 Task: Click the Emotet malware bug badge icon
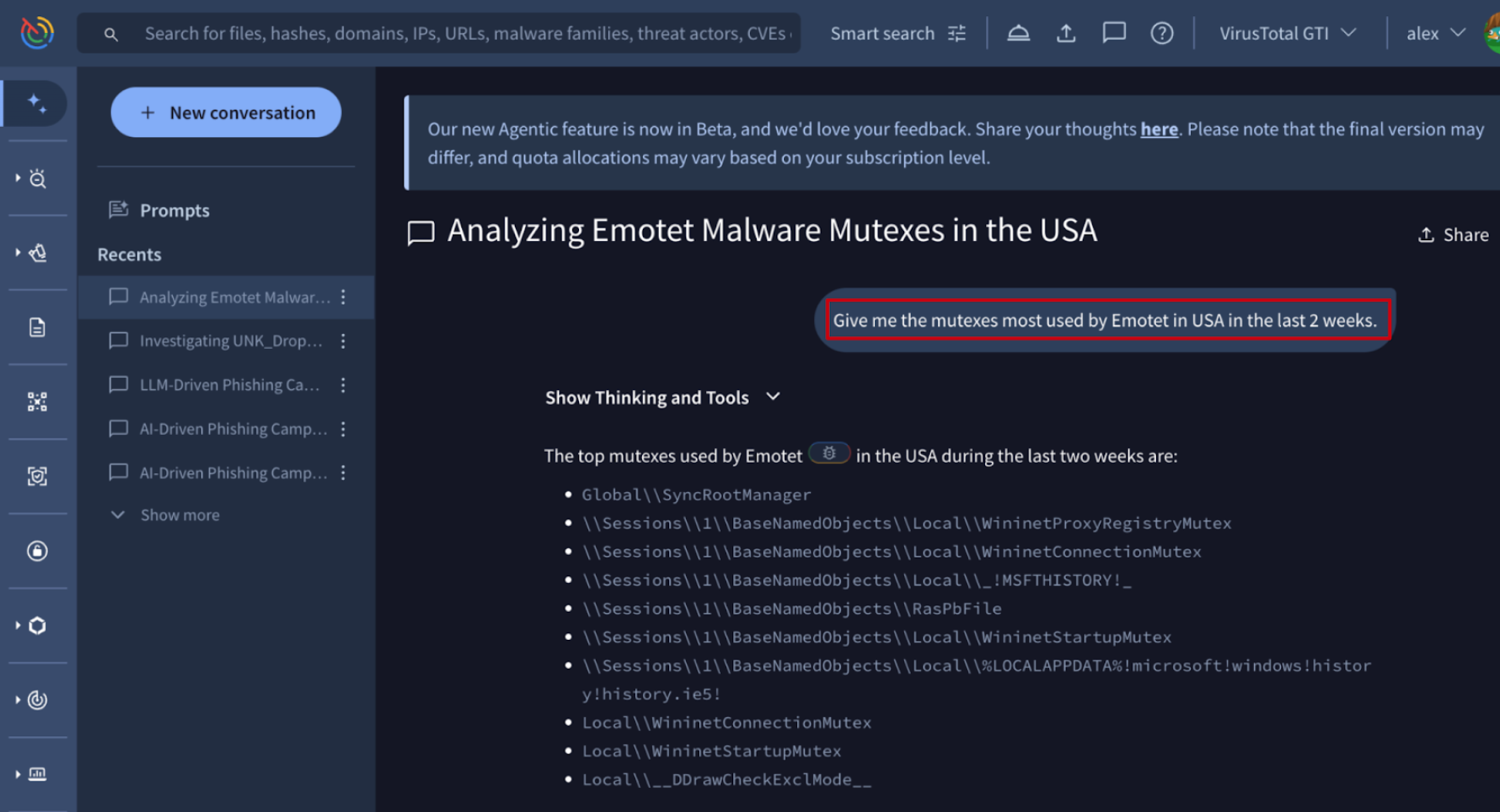[828, 454]
